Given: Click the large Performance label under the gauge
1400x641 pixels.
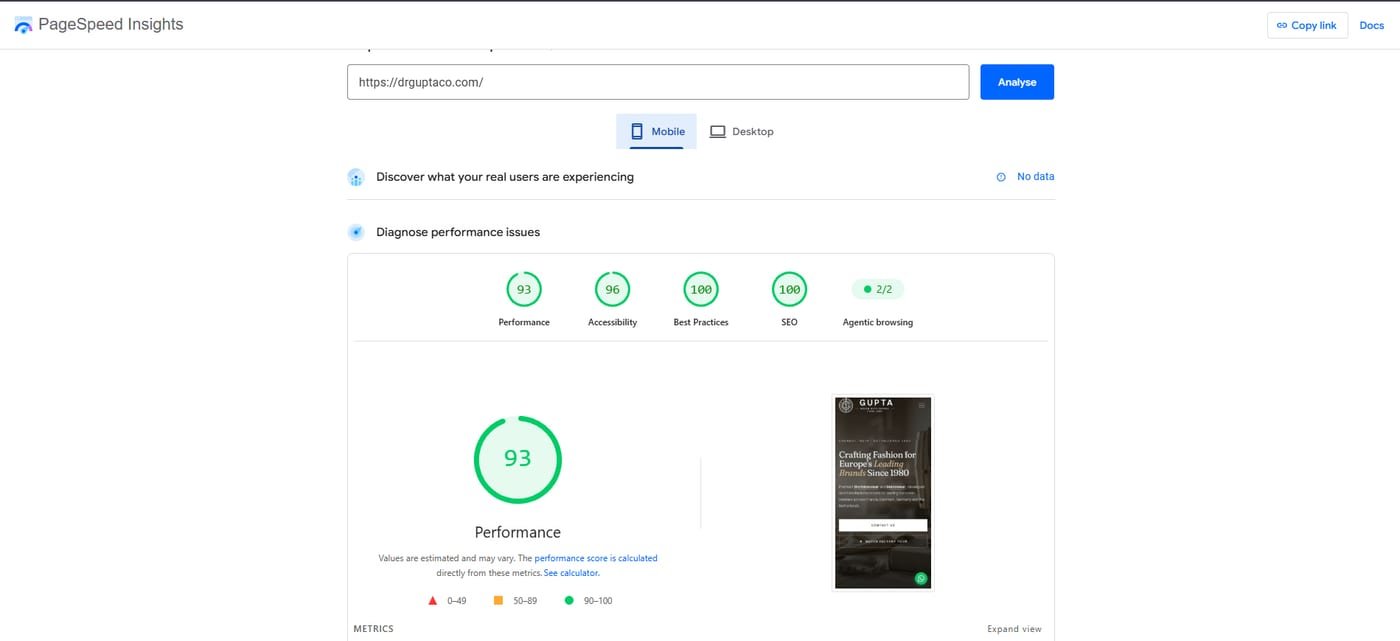Looking at the screenshot, I should [517, 532].
